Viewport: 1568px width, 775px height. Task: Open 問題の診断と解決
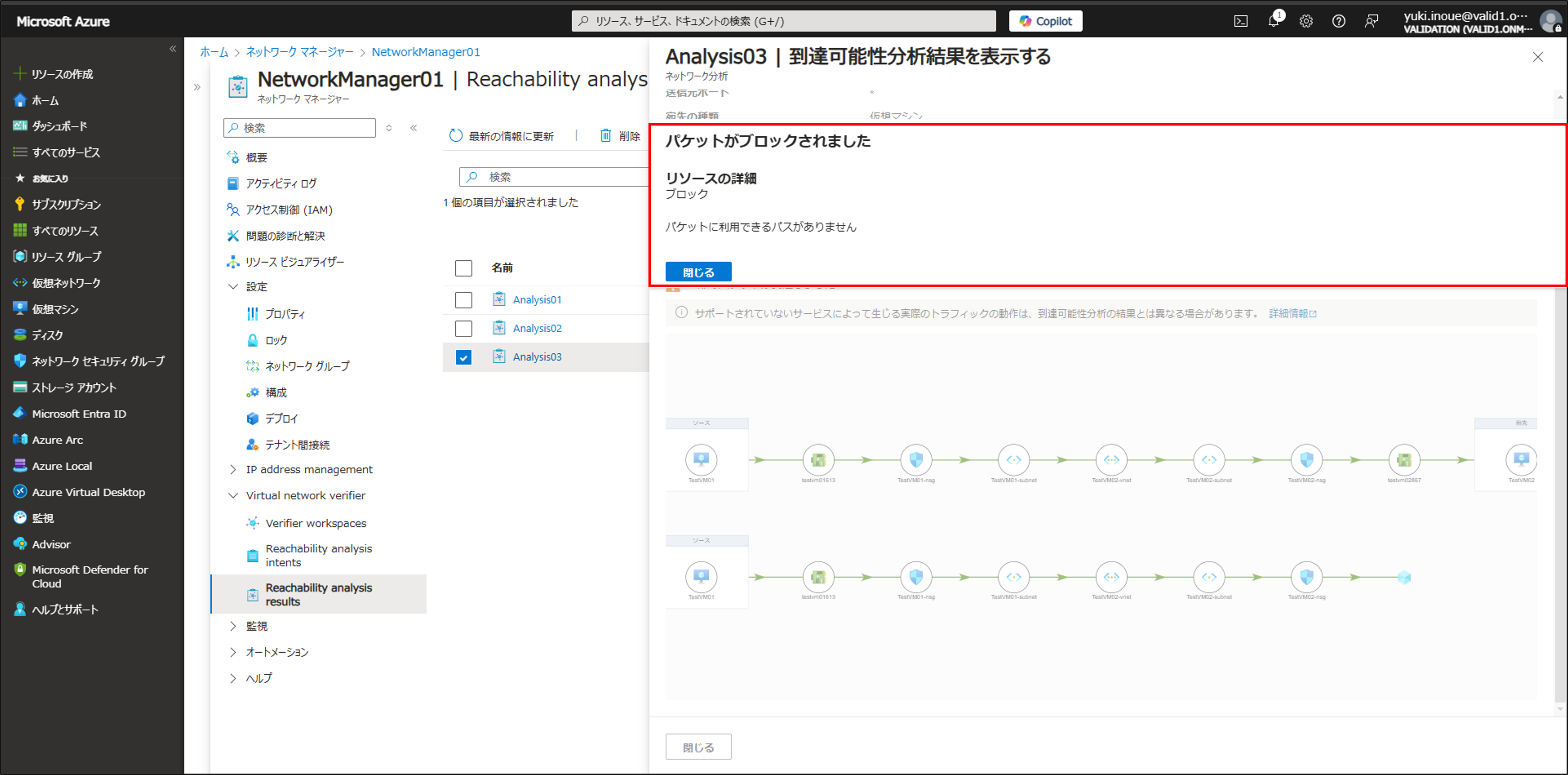tap(275, 235)
